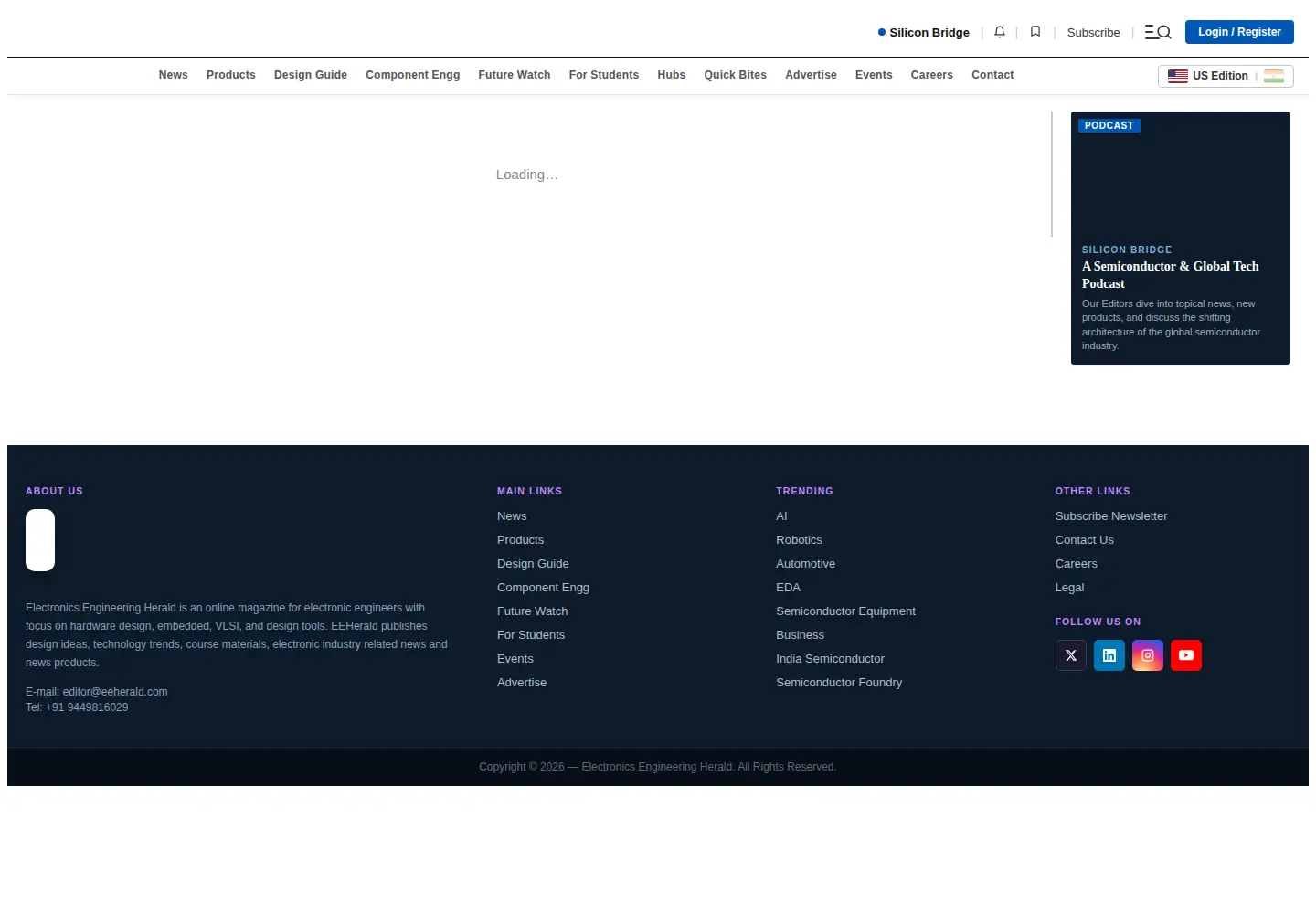
Task: Click Contact Us in Other Links
Action: pos(1085,540)
